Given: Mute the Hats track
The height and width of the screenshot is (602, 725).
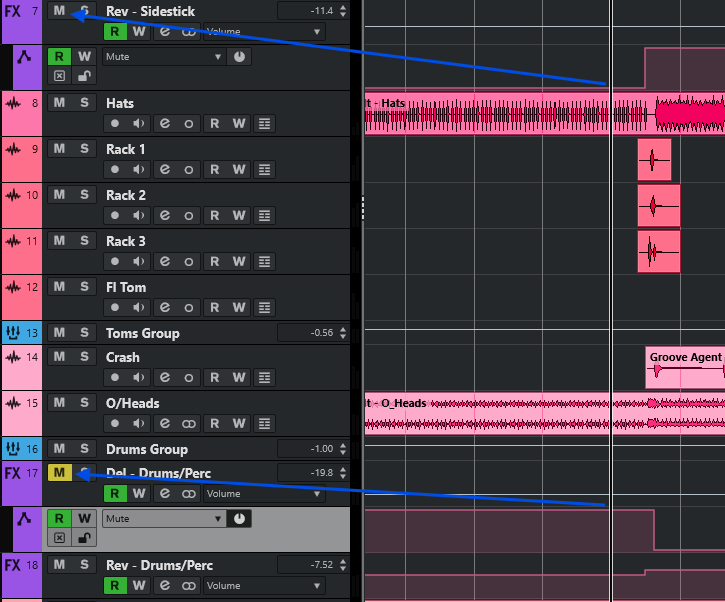Looking at the screenshot, I should [x=59, y=103].
